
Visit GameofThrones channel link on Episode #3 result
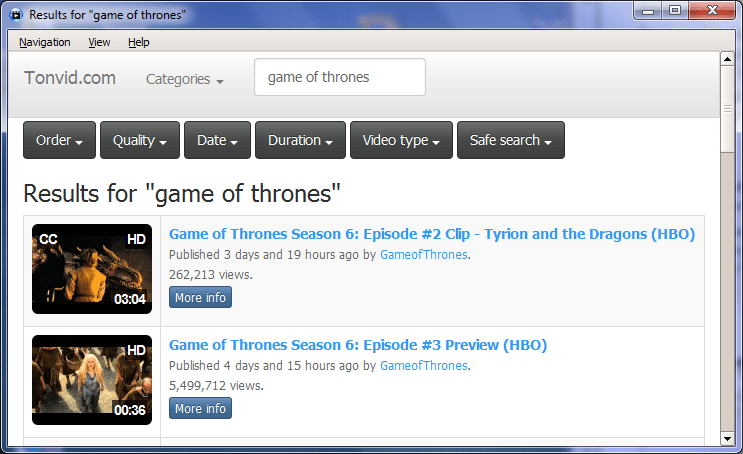click(424, 366)
